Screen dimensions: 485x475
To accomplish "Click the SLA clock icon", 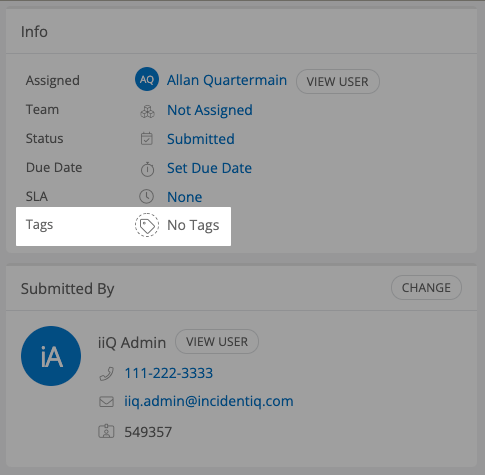I will click(146, 197).
